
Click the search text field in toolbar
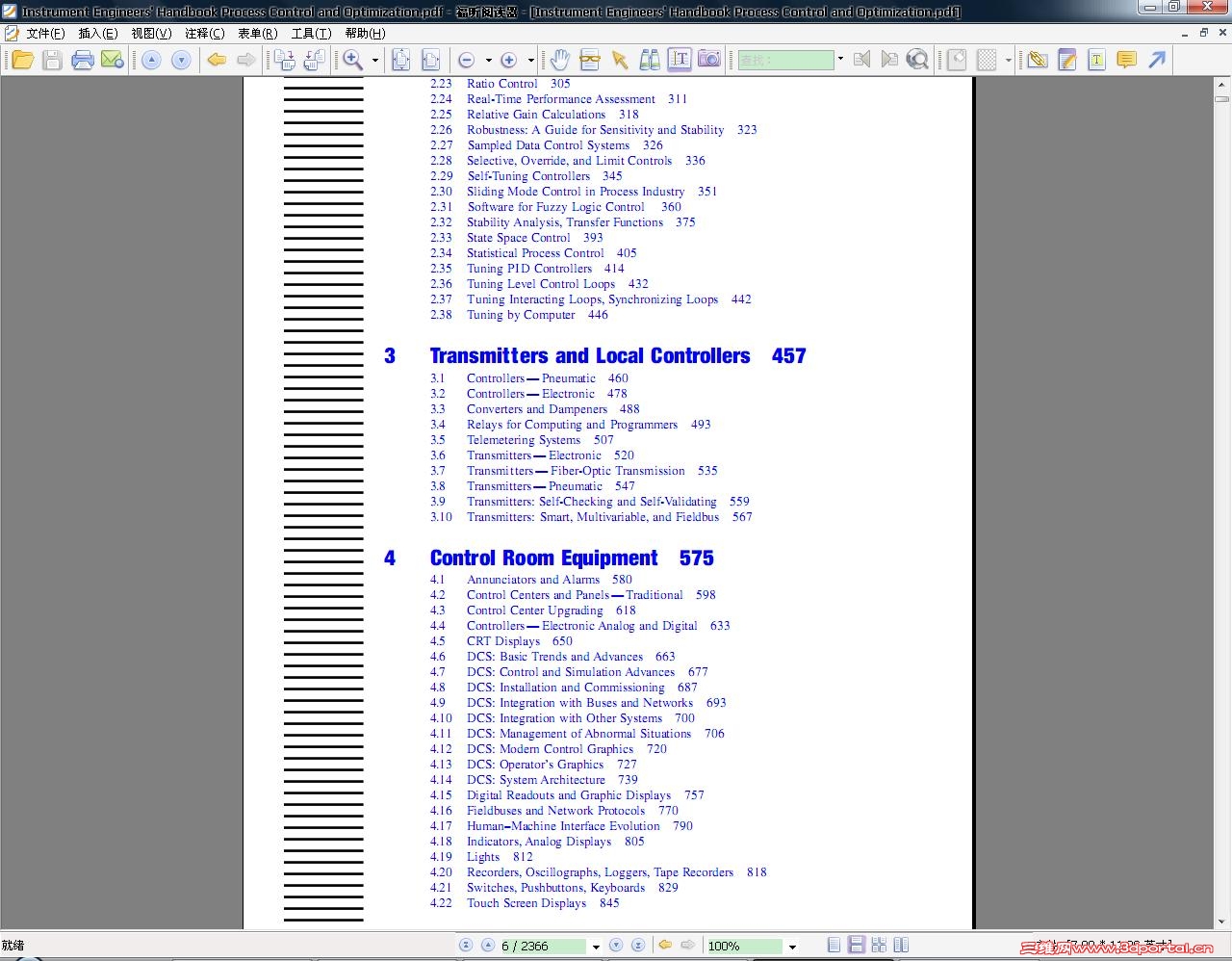785,60
